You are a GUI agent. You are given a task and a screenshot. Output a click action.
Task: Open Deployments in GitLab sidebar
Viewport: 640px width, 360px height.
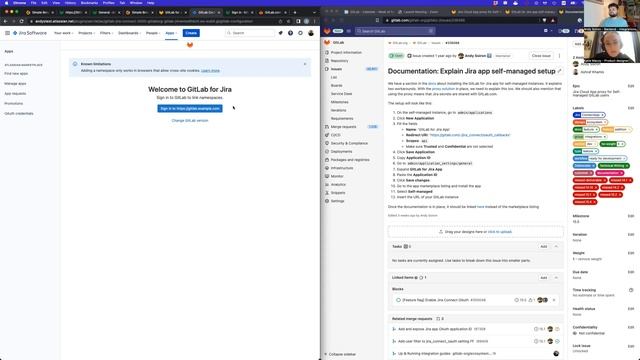[x=341, y=151]
